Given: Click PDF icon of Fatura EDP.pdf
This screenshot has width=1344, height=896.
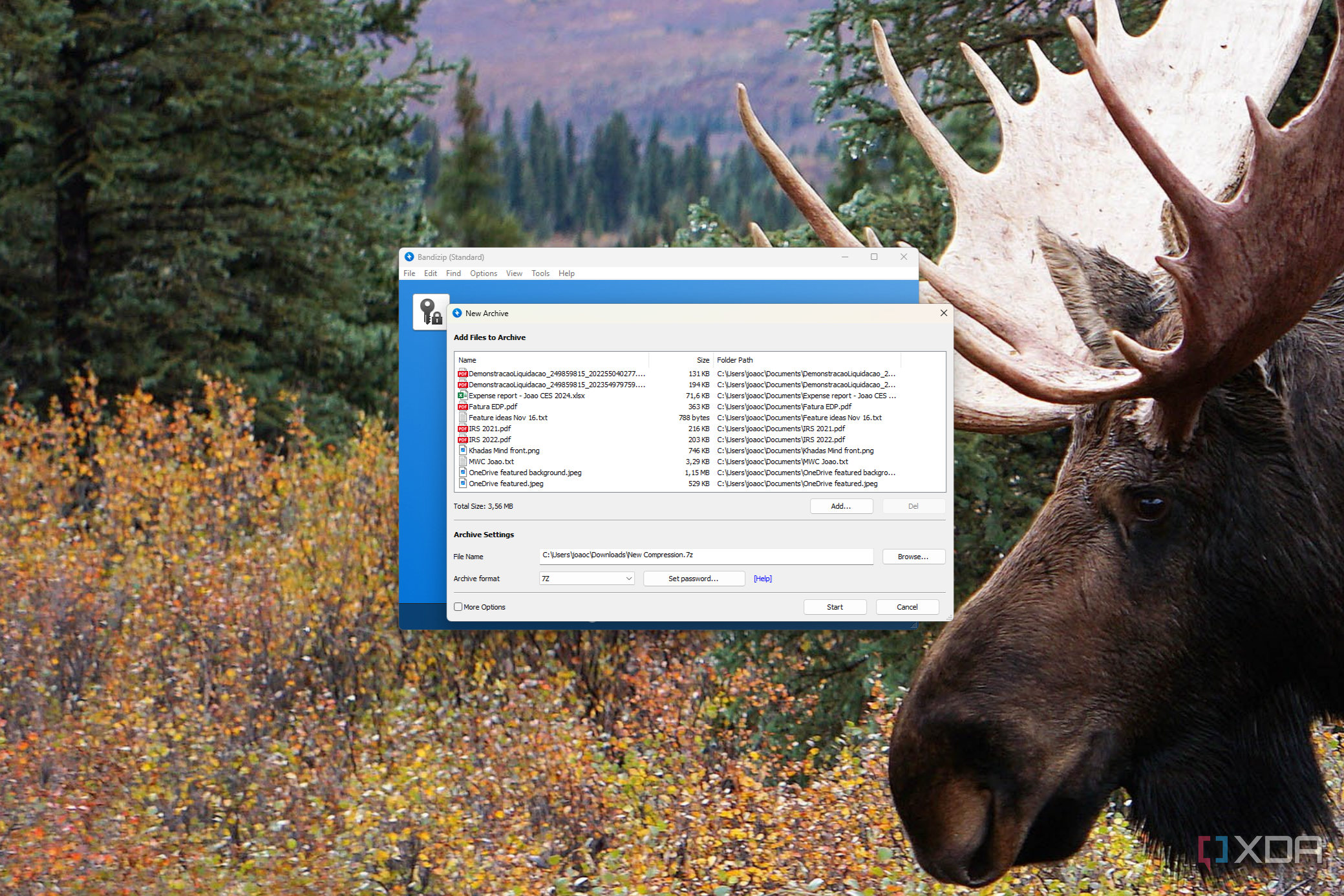Looking at the screenshot, I should (x=462, y=407).
